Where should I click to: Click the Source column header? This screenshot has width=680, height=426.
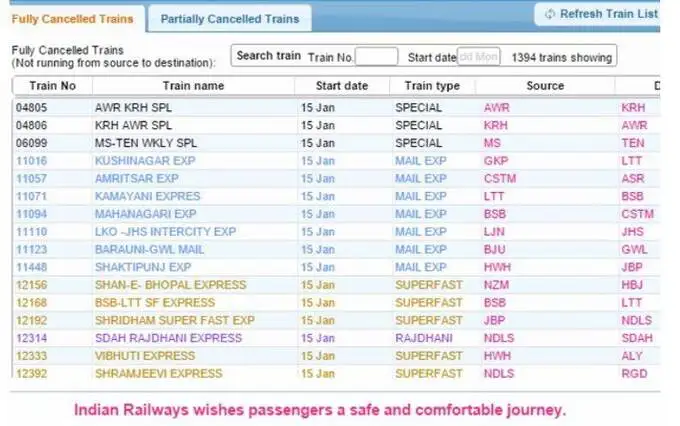point(545,86)
